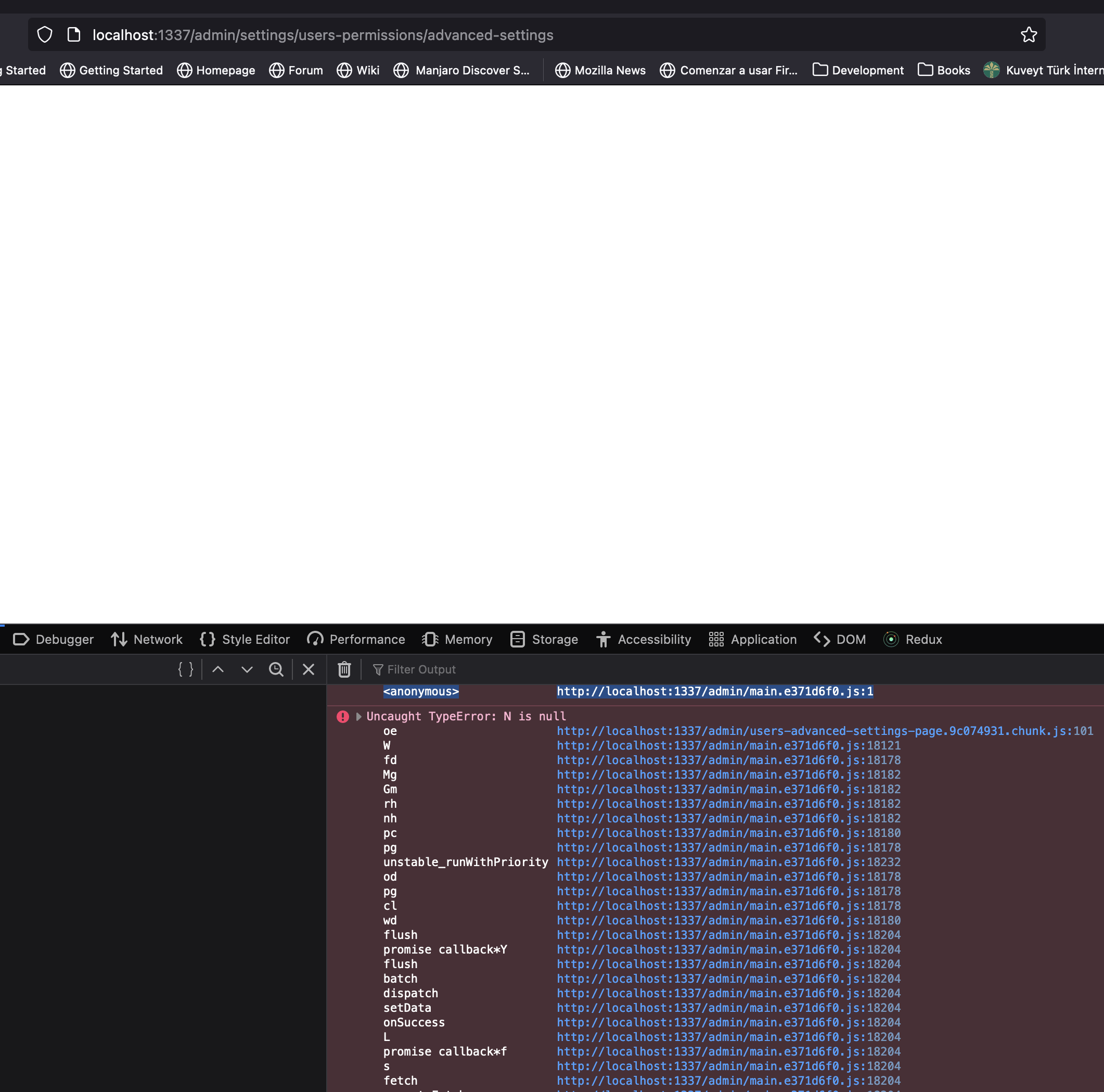Switch to the Network panel
1104x1092 pixels.
[x=146, y=639]
